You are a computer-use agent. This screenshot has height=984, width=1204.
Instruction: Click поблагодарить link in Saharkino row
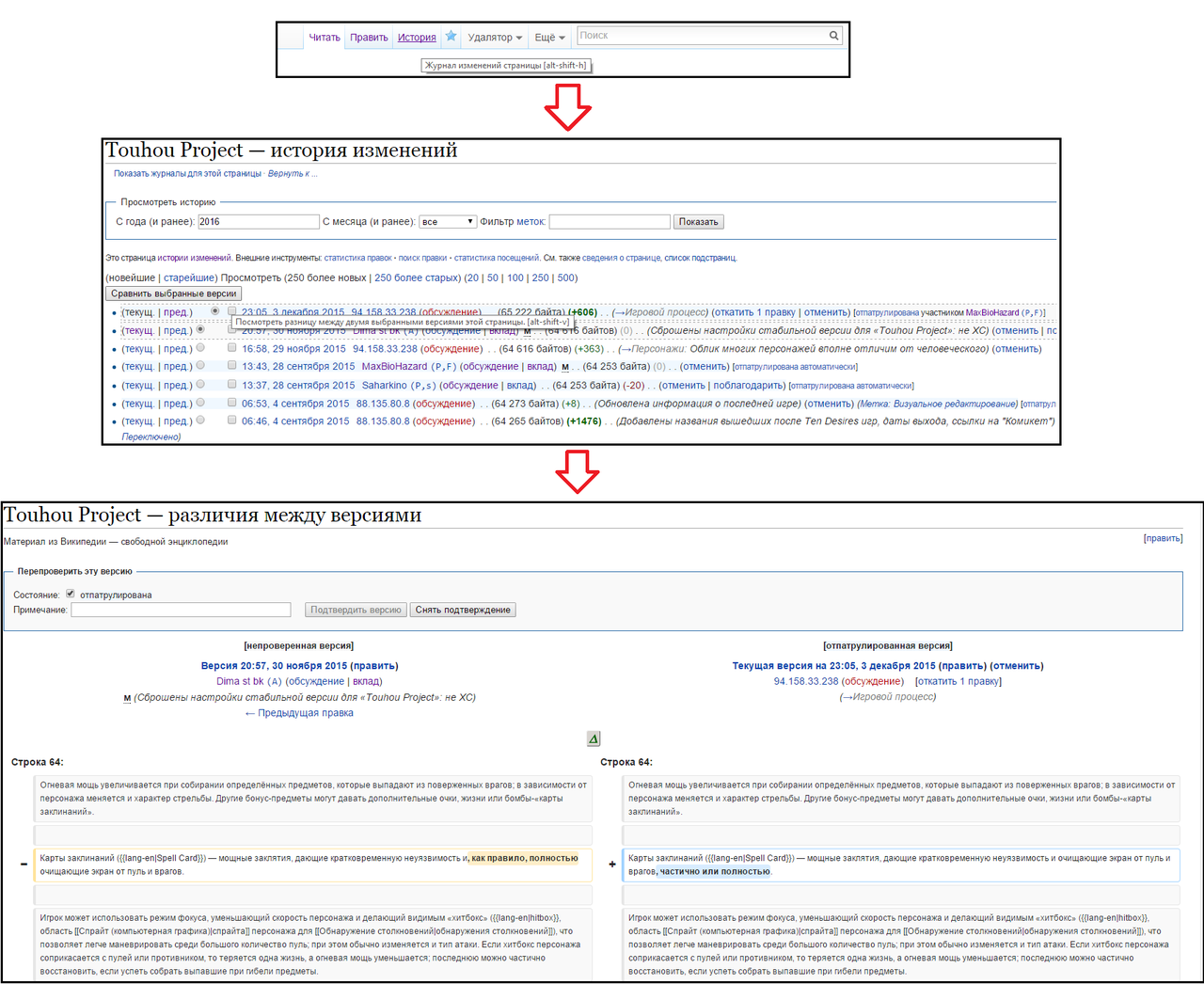tap(748, 386)
